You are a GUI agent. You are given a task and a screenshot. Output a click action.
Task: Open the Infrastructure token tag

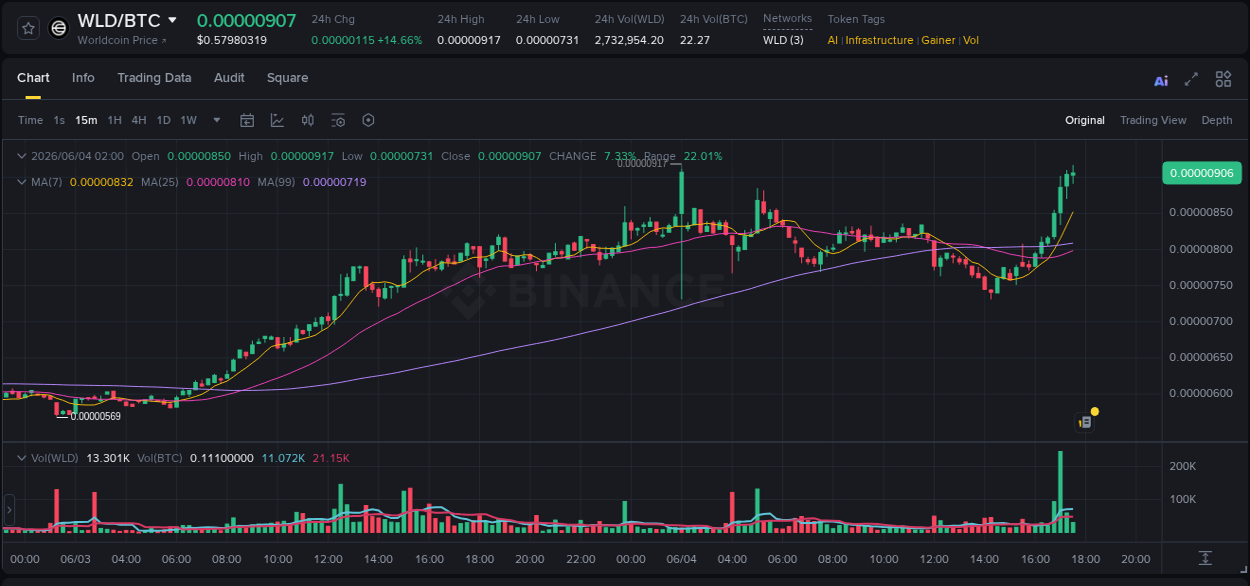pos(879,40)
